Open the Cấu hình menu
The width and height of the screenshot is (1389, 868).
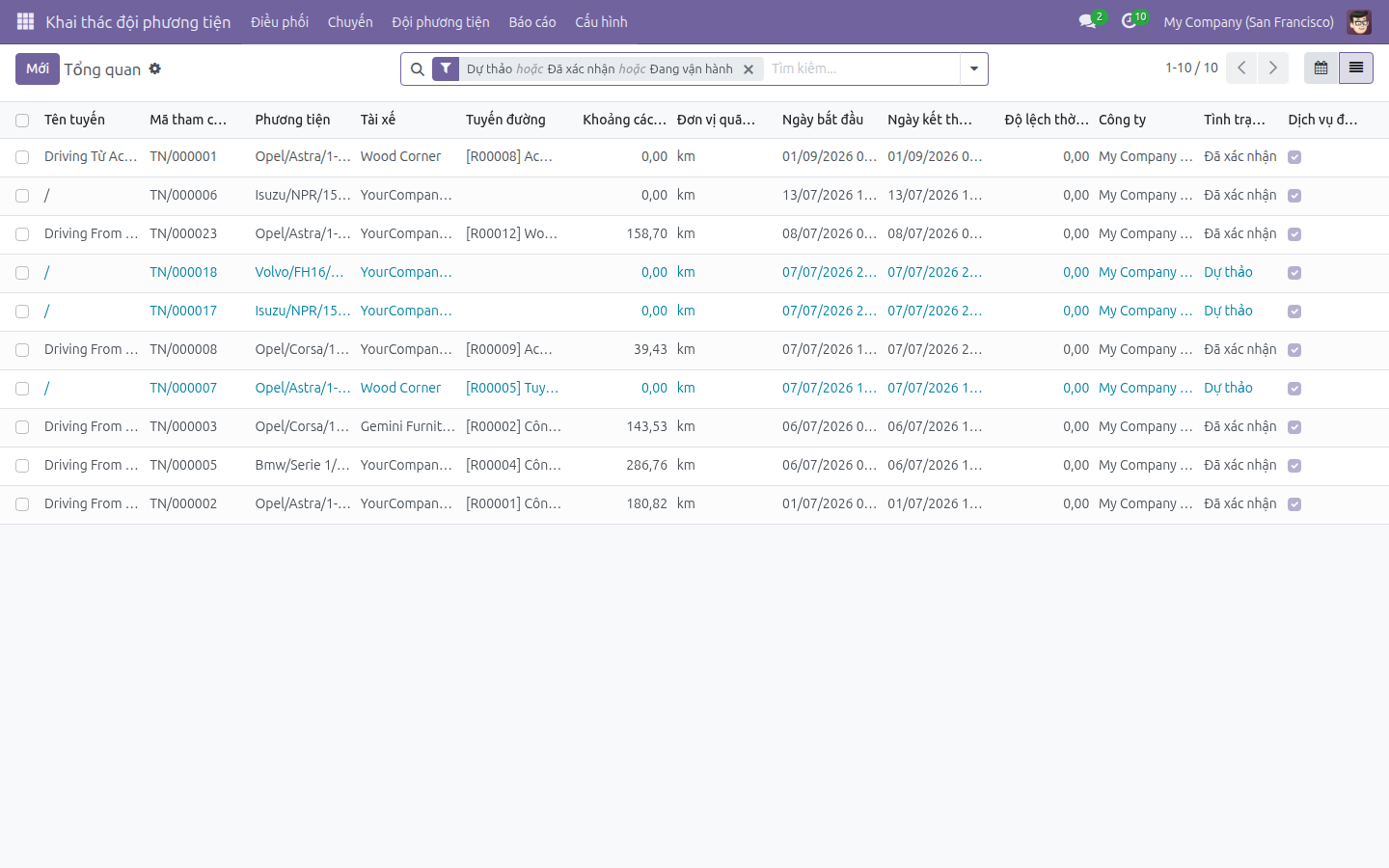(601, 21)
